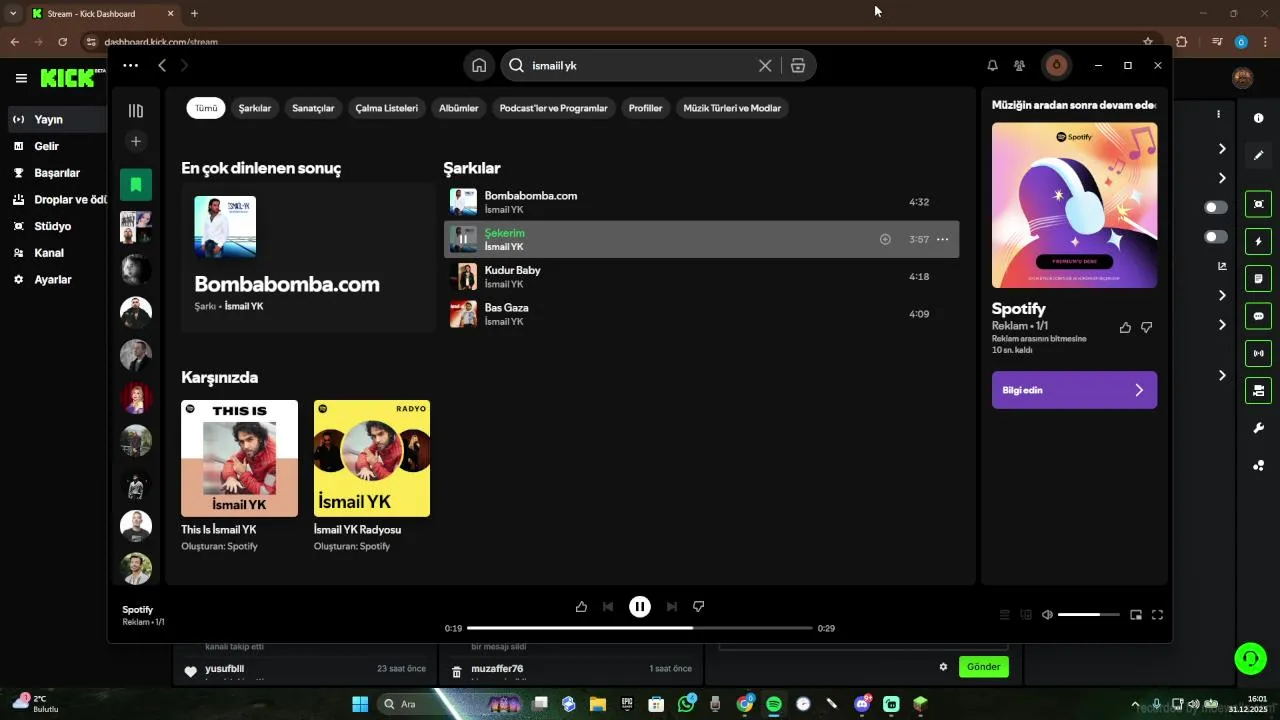
Task: Clear the 'ismail yk' search with X
Action: (765, 65)
